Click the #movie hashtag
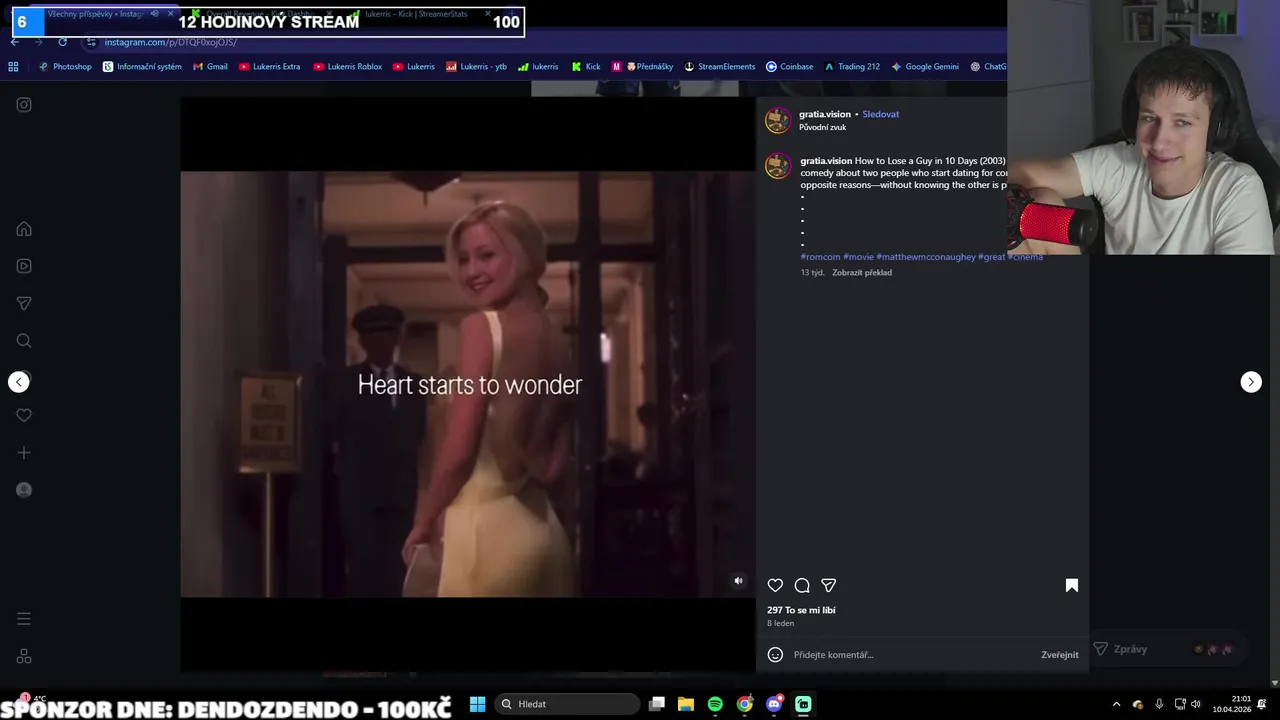 [x=858, y=257]
